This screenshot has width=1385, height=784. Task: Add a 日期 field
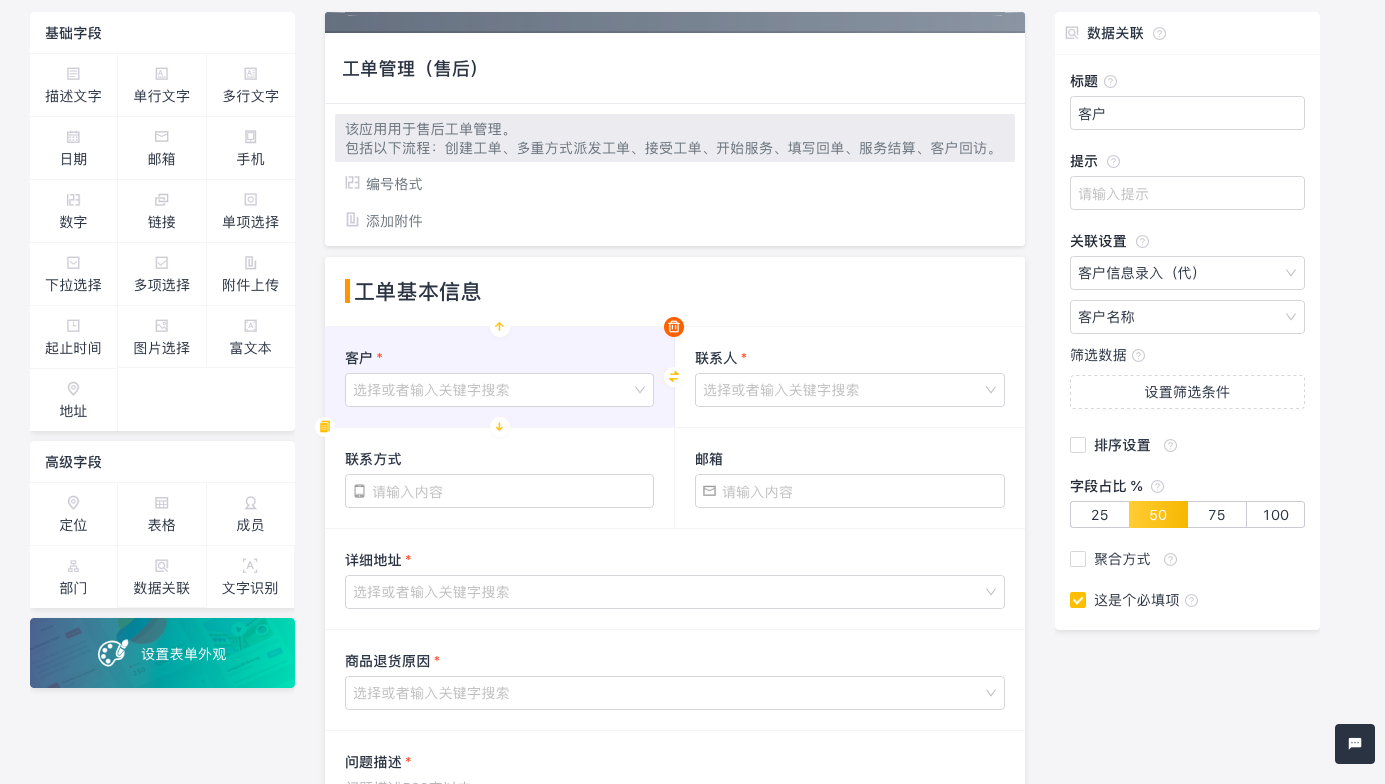(73, 148)
